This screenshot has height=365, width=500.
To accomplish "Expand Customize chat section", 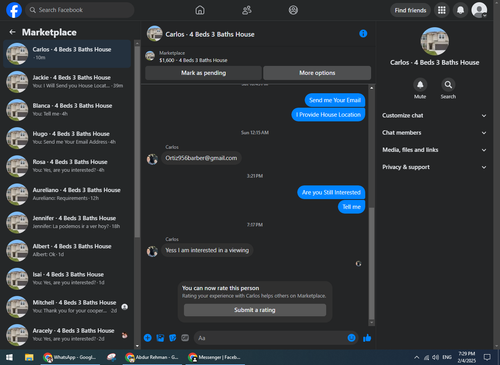I will pyautogui.click(x=434, y=116).
